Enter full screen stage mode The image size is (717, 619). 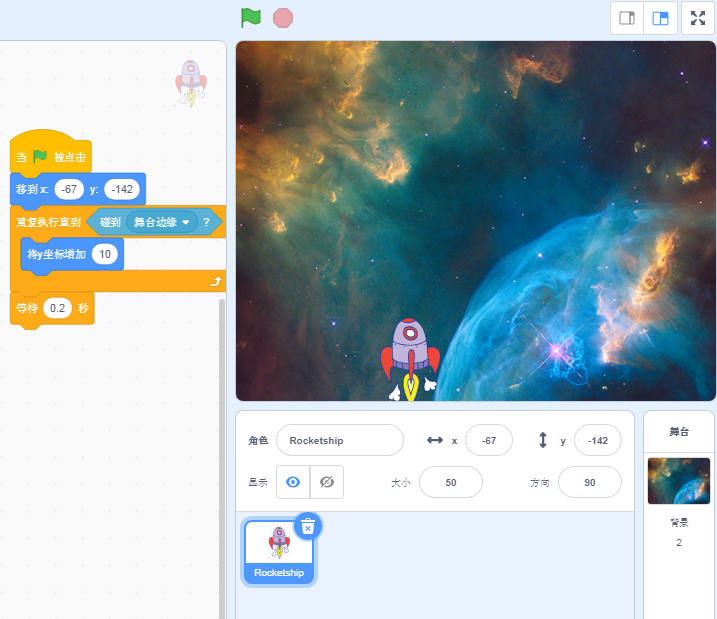point(698,18)
